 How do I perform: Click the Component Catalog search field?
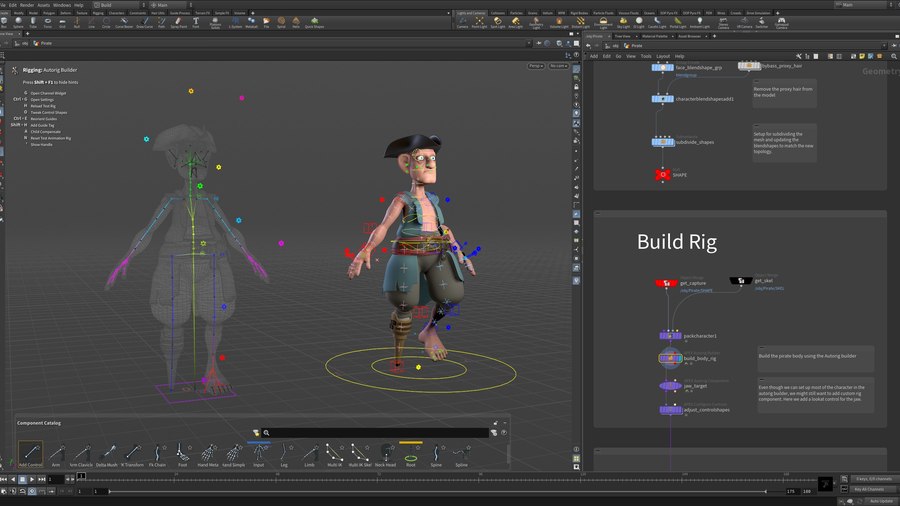click(x=380, y=433)
